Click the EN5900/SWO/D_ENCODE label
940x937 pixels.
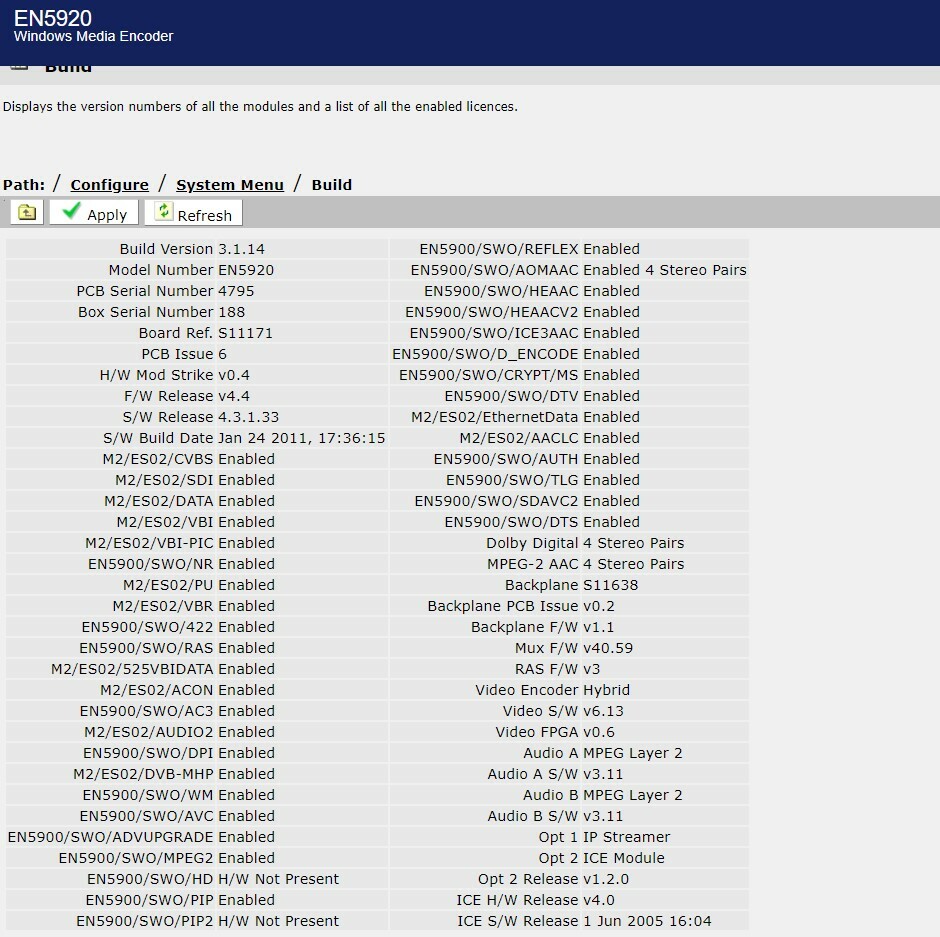[486, 354]
